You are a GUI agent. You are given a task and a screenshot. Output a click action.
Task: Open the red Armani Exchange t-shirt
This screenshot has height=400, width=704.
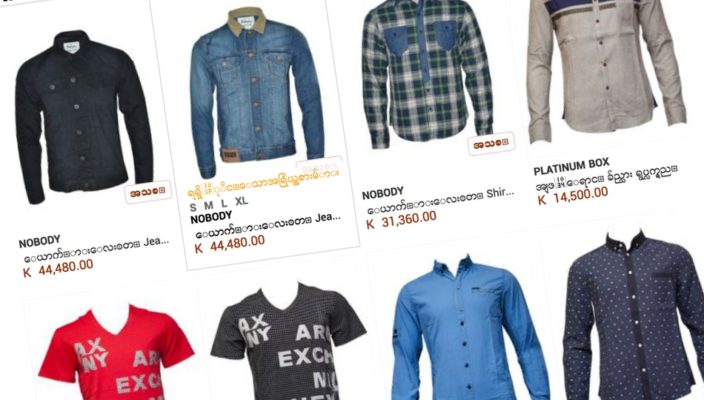pos(118,352)
